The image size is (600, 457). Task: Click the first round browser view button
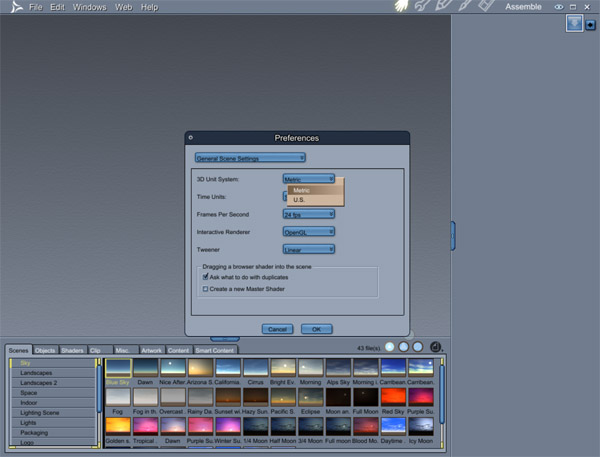(x=390, y=347)
